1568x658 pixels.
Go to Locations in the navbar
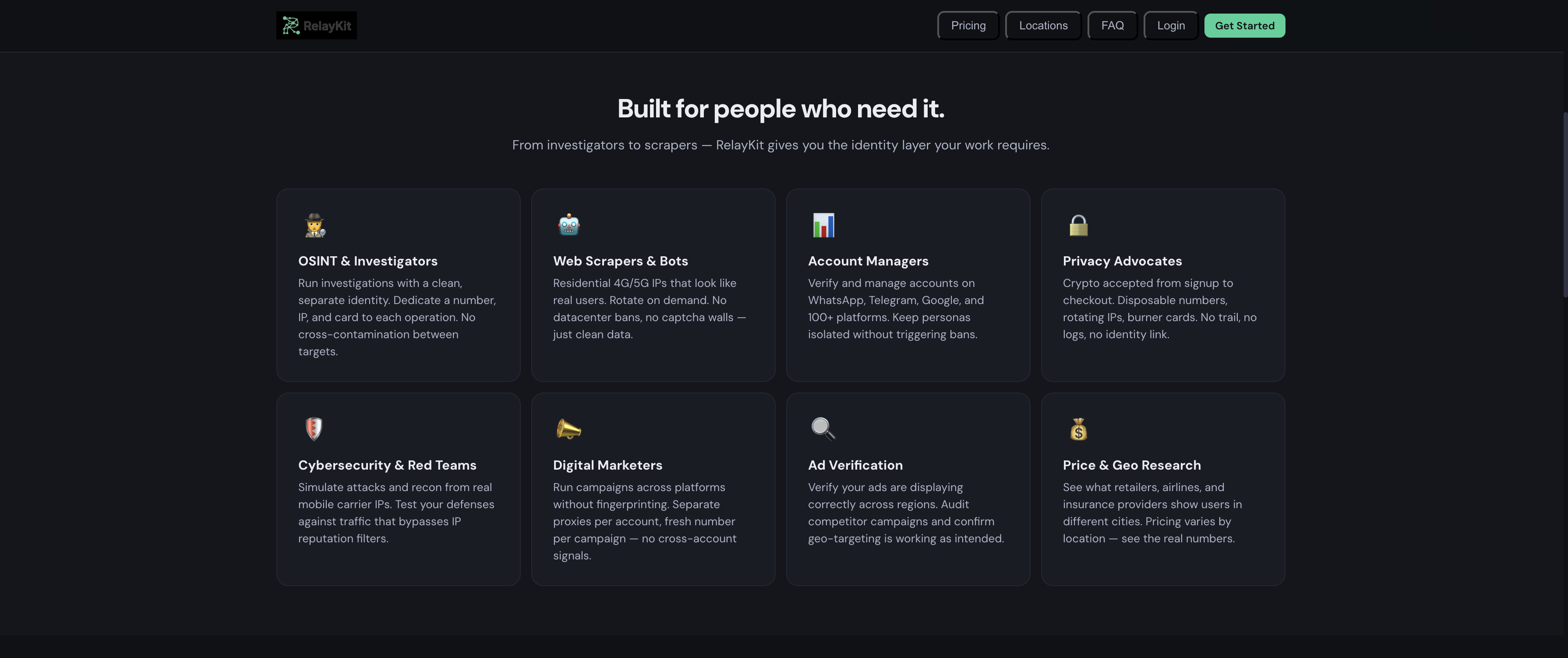[1043, 25]
